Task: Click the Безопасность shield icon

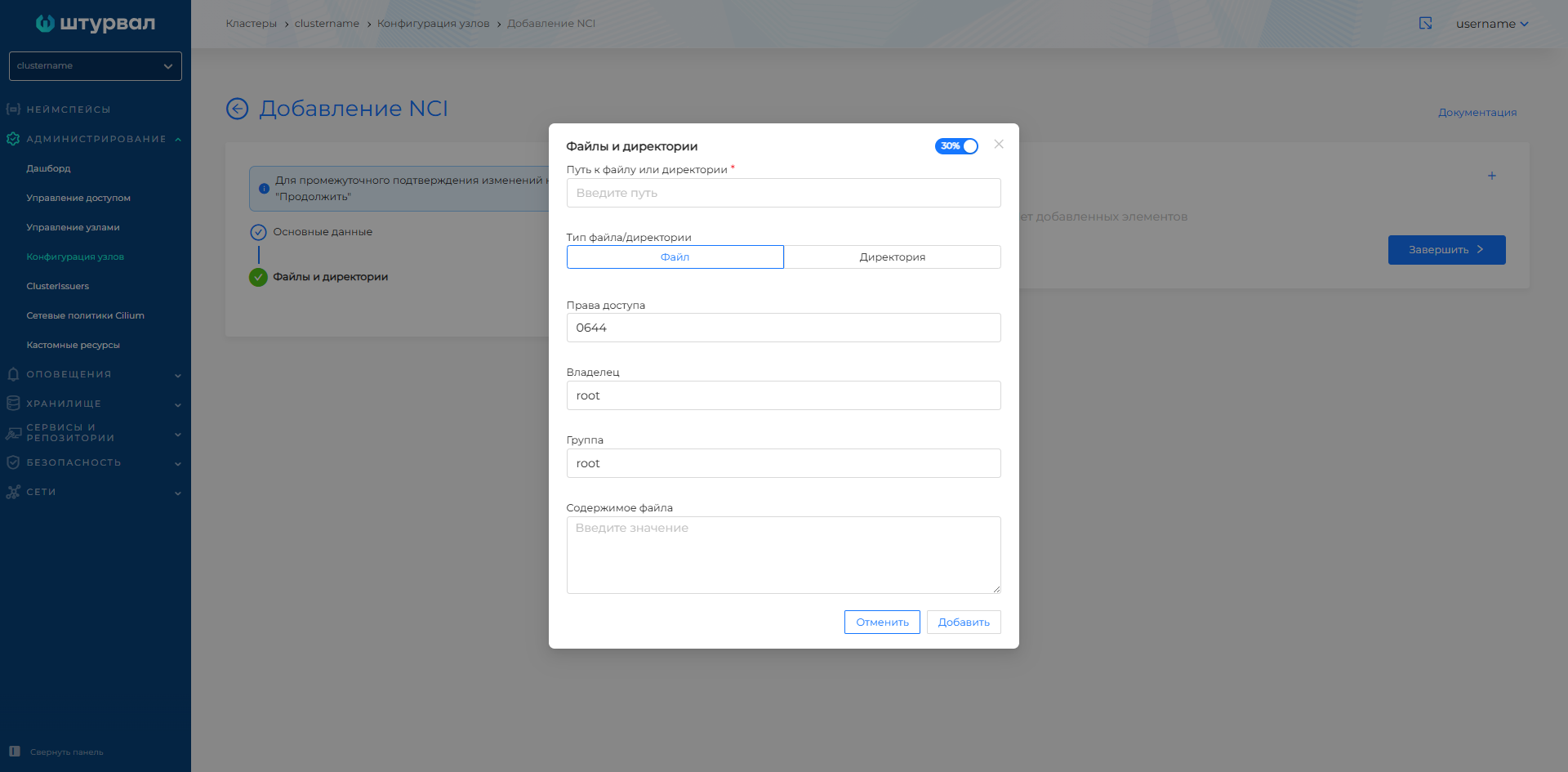Action: tap(13, 462)
